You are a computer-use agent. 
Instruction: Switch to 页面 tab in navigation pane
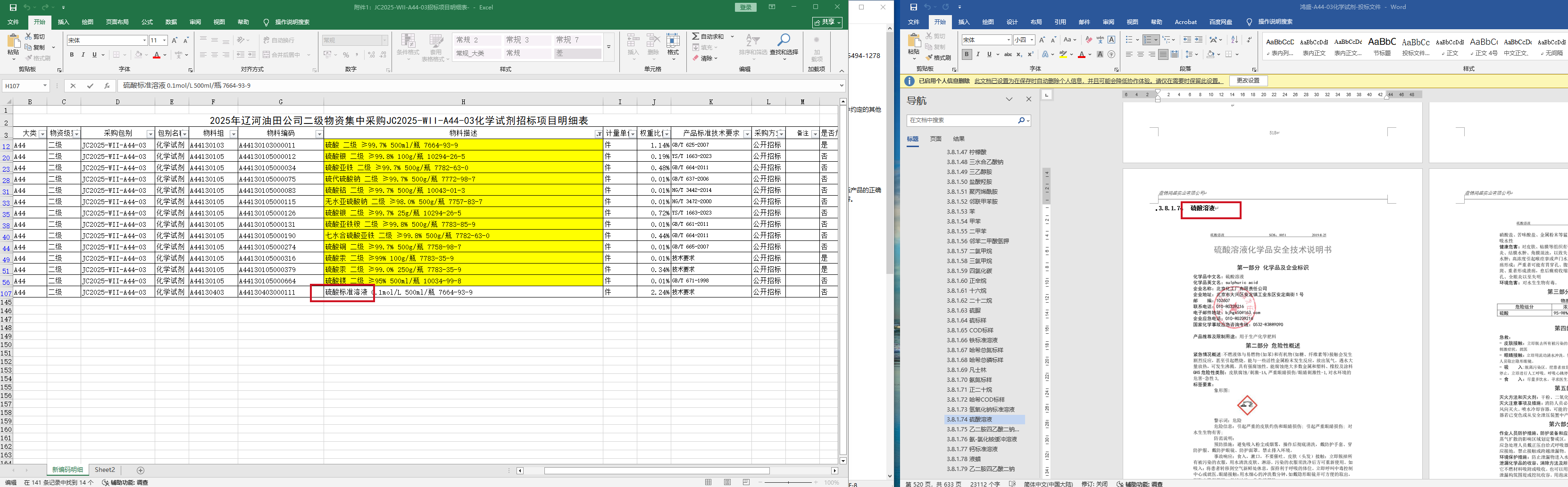935,139
